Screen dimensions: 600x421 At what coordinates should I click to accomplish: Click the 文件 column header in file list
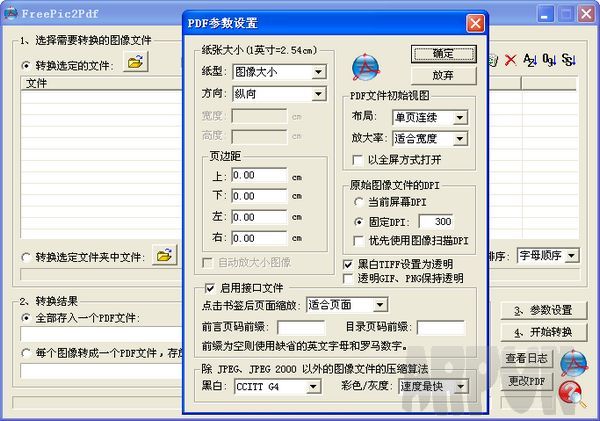click(x=101, y=83)
